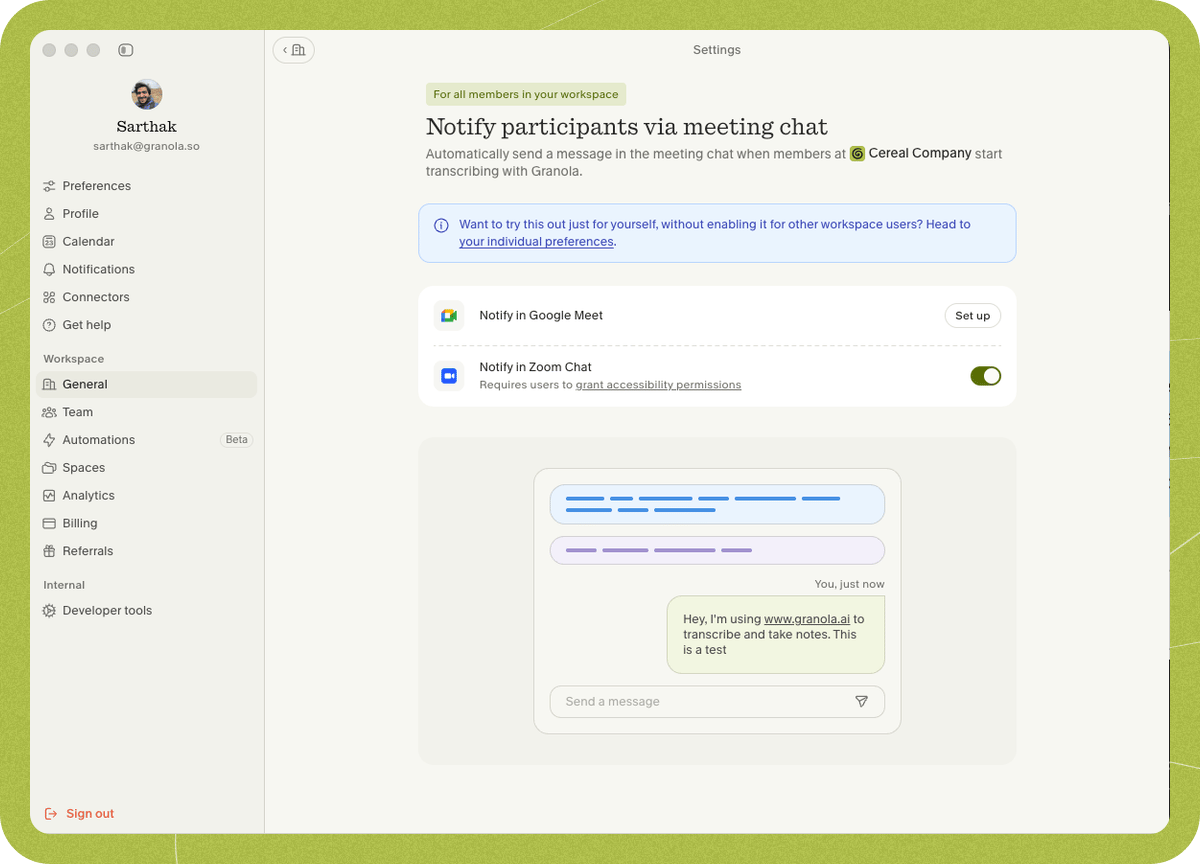Click the purple placeholder message bubble
Screen dimensions: 1200x864
point(717,551)
